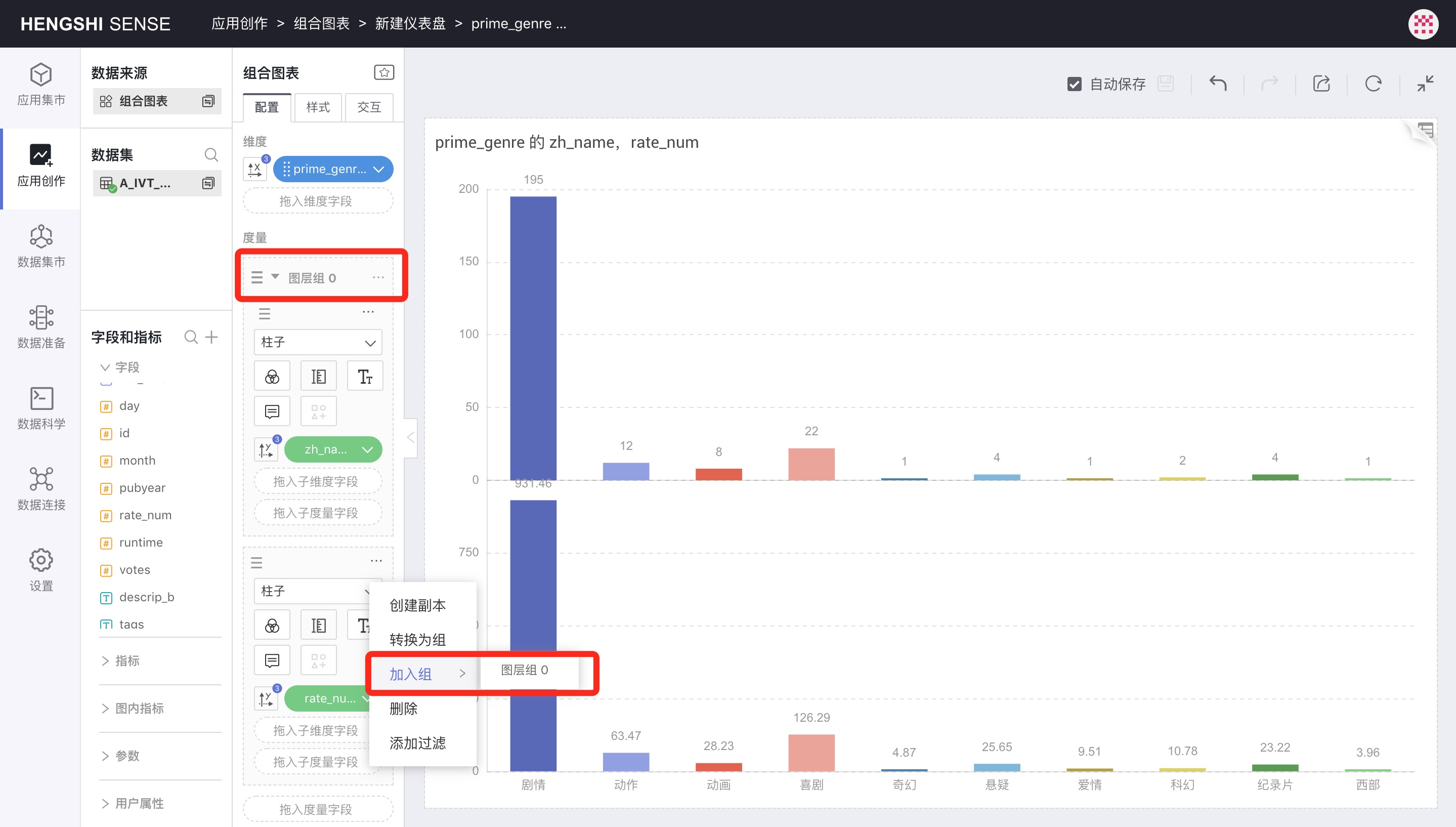Go to 应用创作 breadcrumb
The width and height of the screenshot is (1456, 827).
tap(239, 24)
